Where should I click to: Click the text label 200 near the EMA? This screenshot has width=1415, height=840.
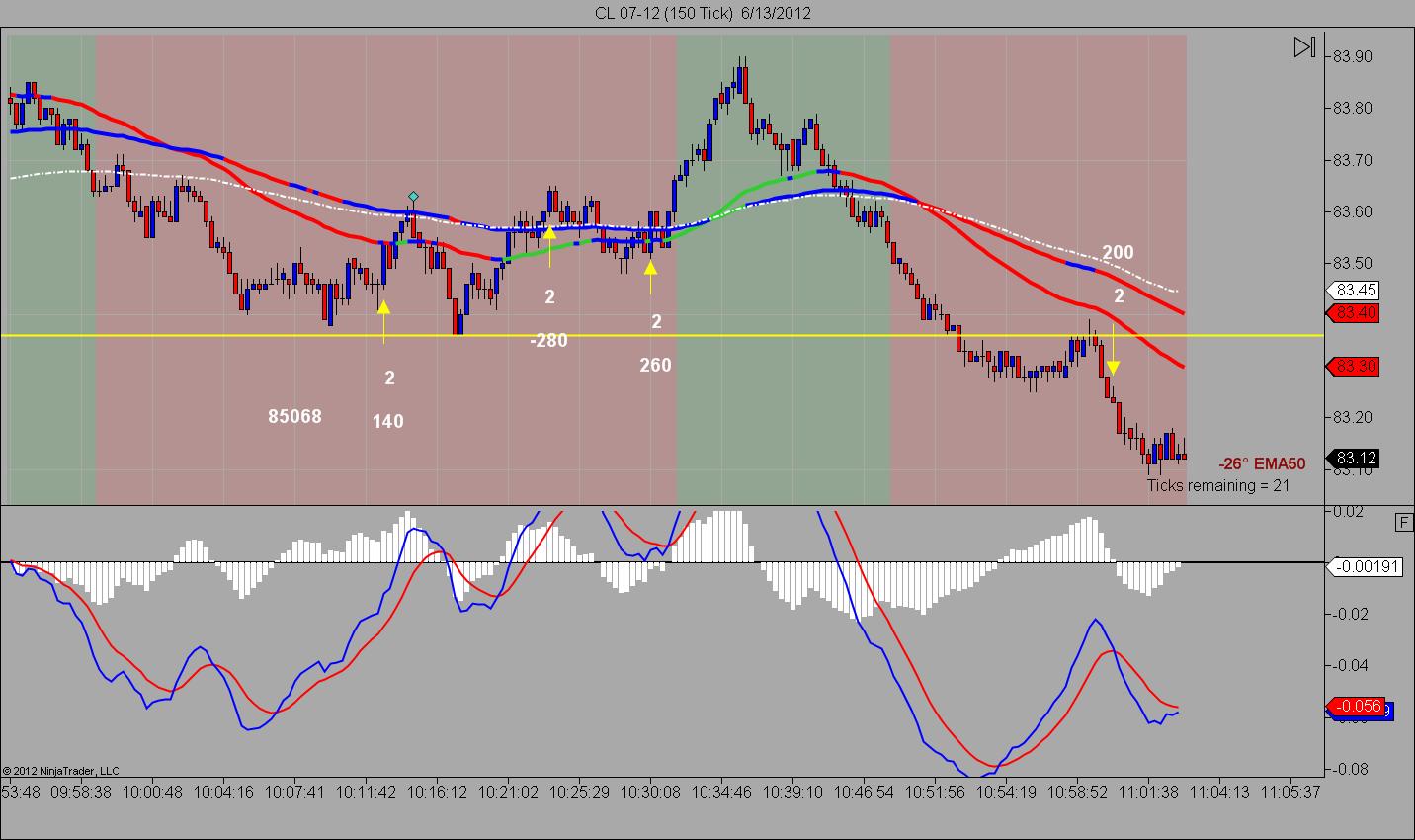pyautogui.click(x=1118, y=253)
